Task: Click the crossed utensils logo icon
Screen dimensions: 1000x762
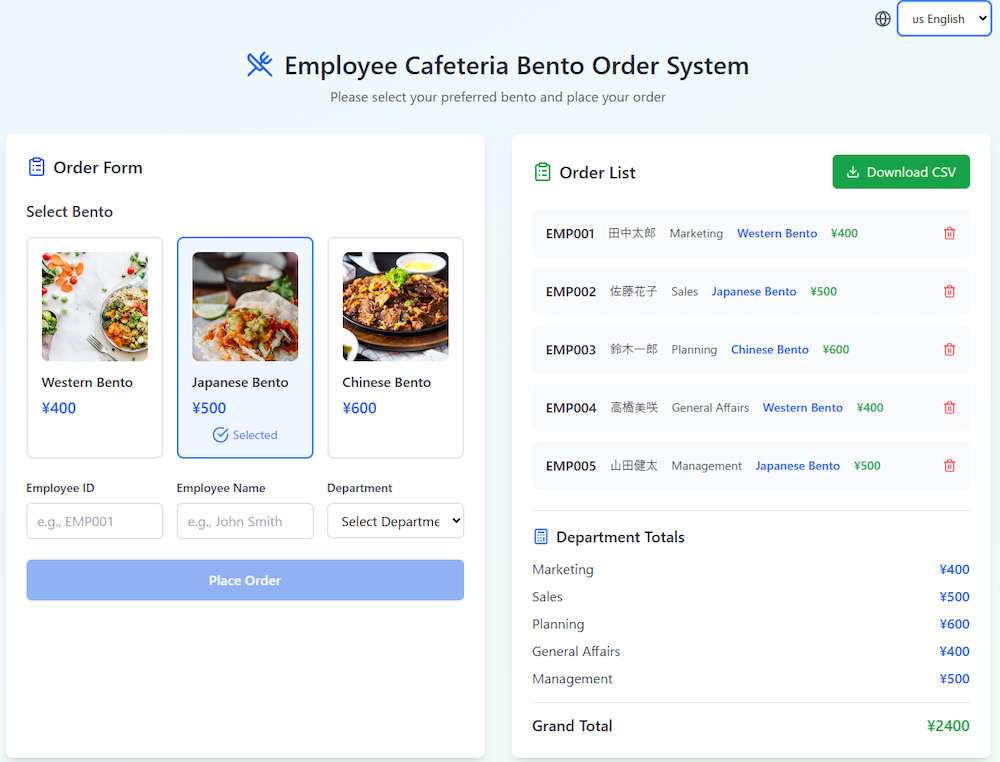Action: click(260, 65)
